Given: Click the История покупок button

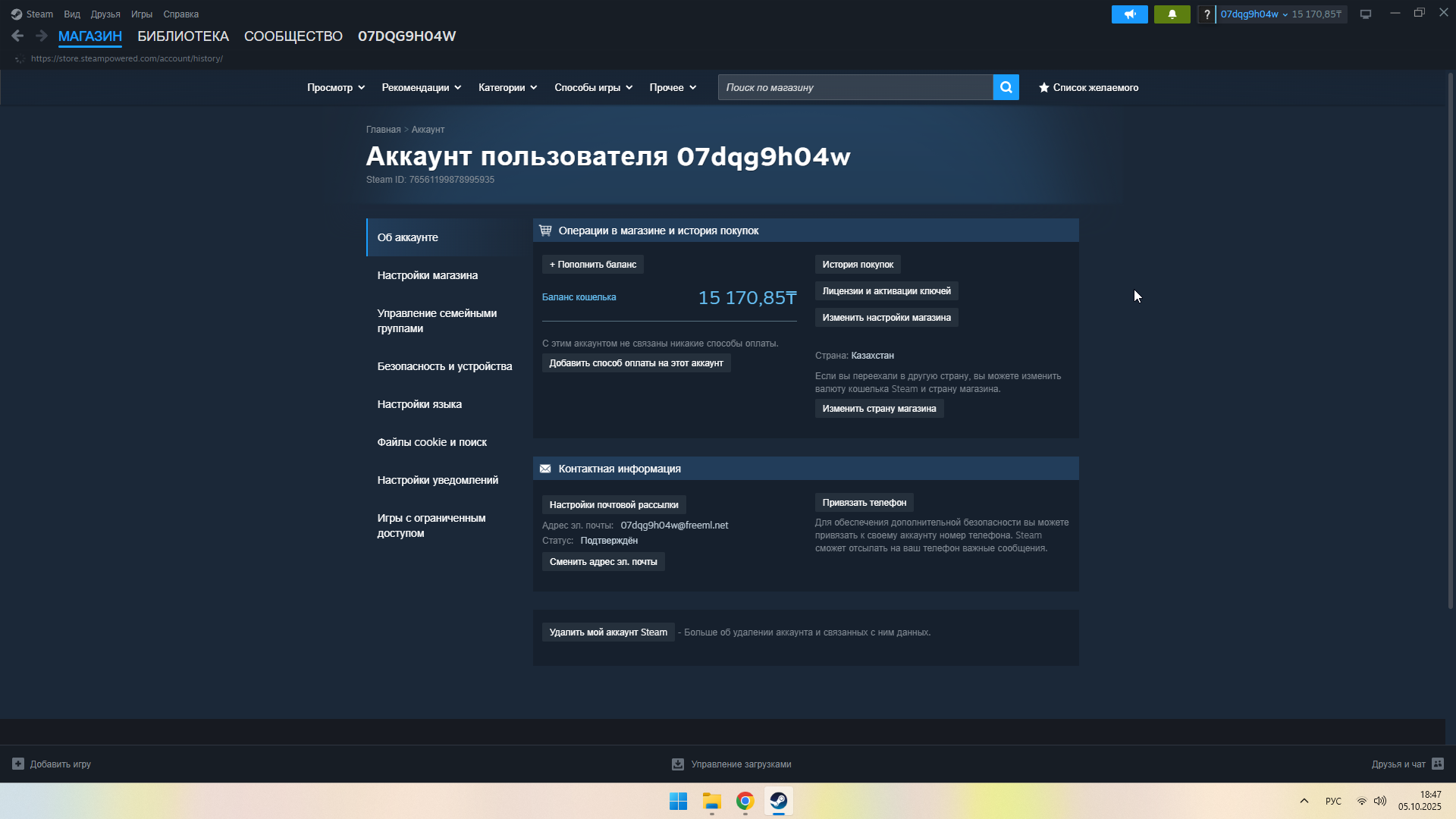Looking at the screenshot, I should coord(858,265).
